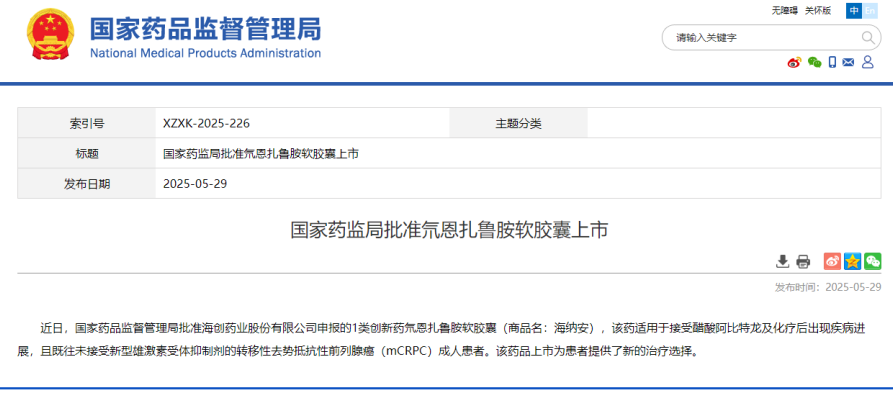The image size is (893, 412).
Task: Select 发布日期 value 2025-05-29 in table
Action: click(x=195, y=183)
